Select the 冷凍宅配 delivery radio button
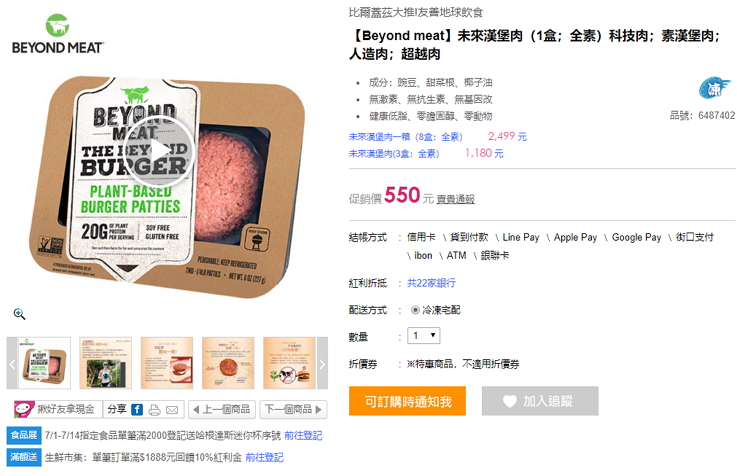This screenshot has height=476, width=737. point(415,310)
